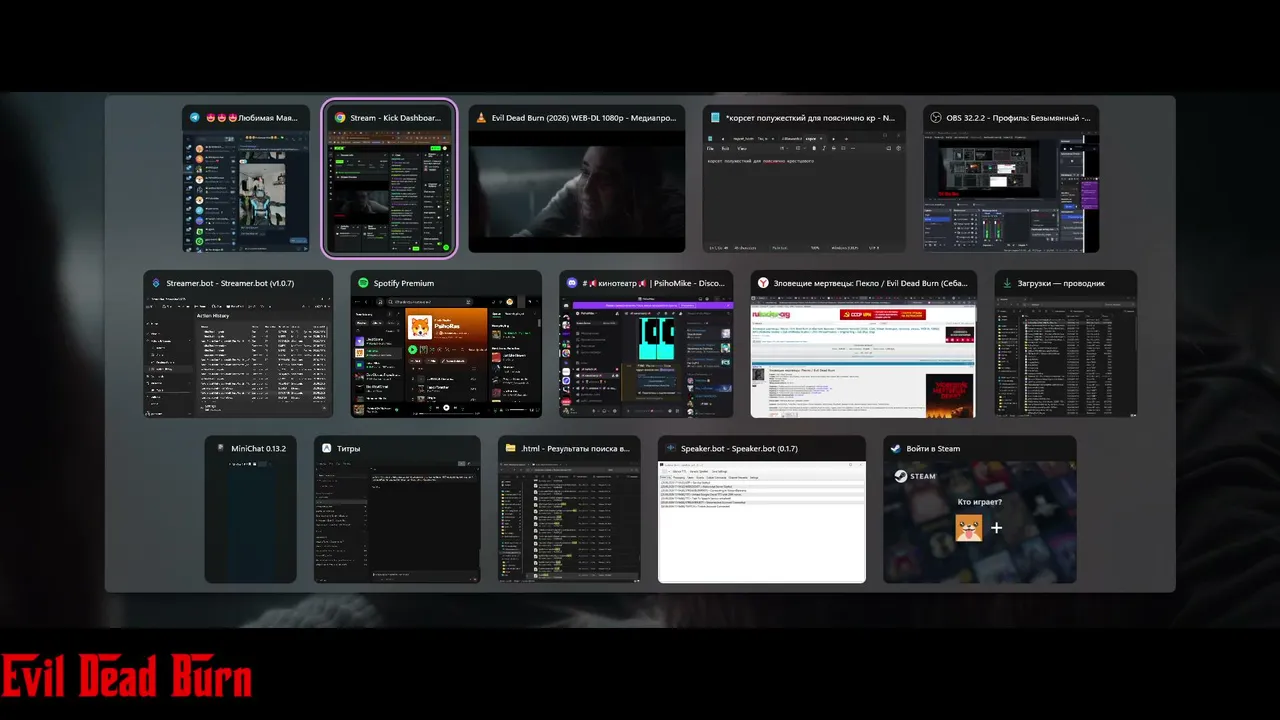
Task: Click the Steam icon beside Войти в Steam
Action: [896, 449]
